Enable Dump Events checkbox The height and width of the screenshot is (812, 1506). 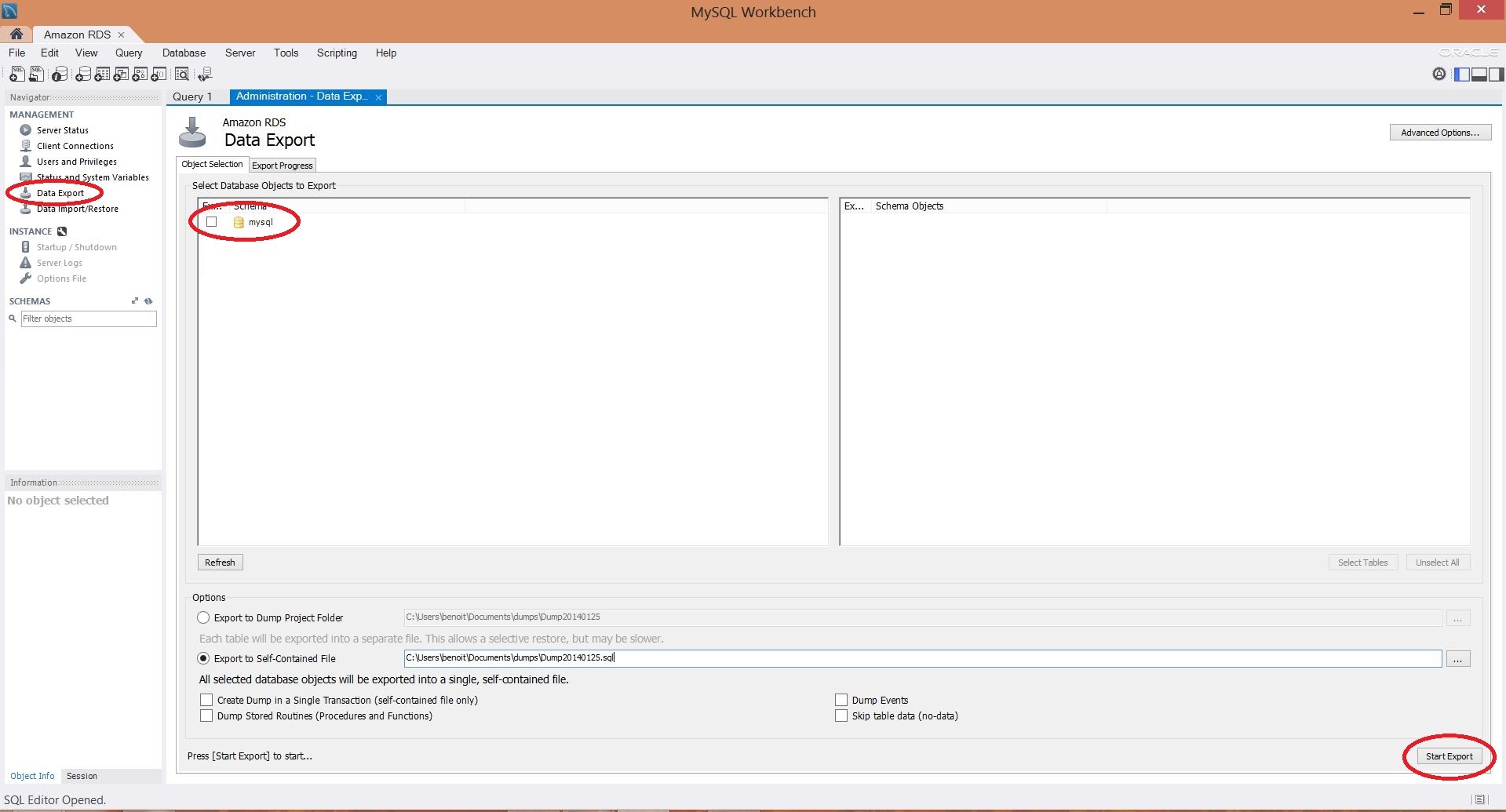pos(841,700)
